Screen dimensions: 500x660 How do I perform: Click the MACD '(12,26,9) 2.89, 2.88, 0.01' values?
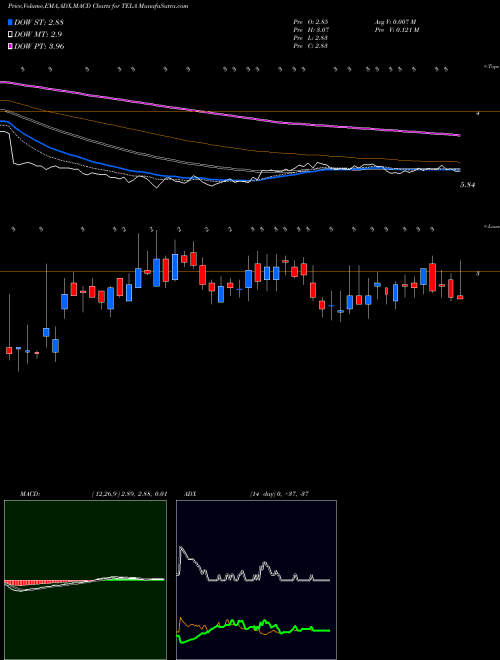129,494
